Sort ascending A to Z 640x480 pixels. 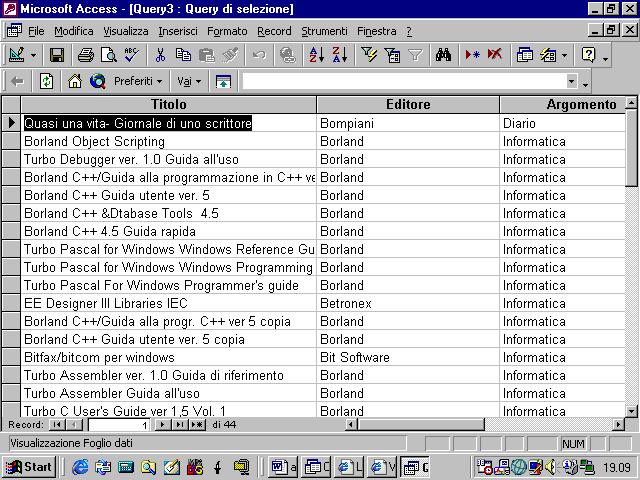pos(316,55)
